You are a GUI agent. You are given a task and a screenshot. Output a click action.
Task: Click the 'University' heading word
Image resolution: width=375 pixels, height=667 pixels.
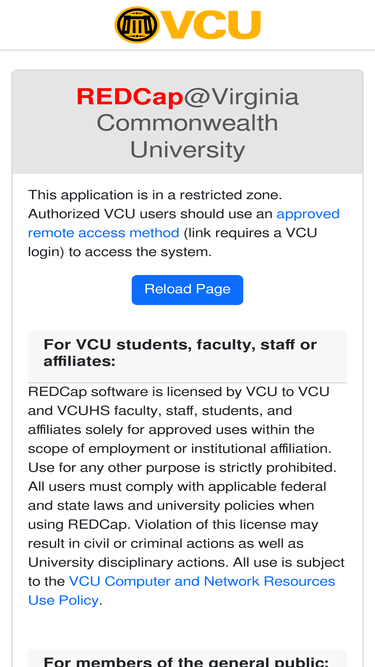tap(187, 150)
